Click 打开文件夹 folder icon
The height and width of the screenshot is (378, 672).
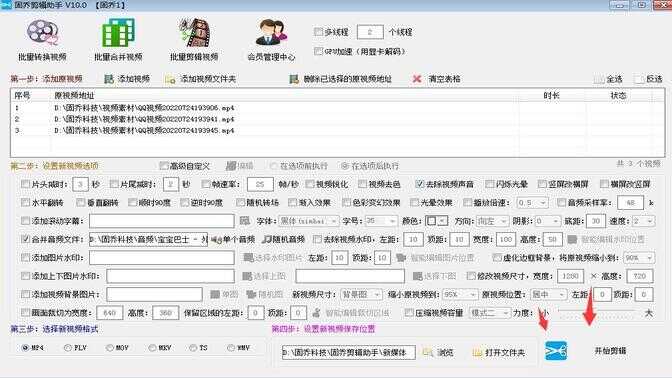point(477,352)
